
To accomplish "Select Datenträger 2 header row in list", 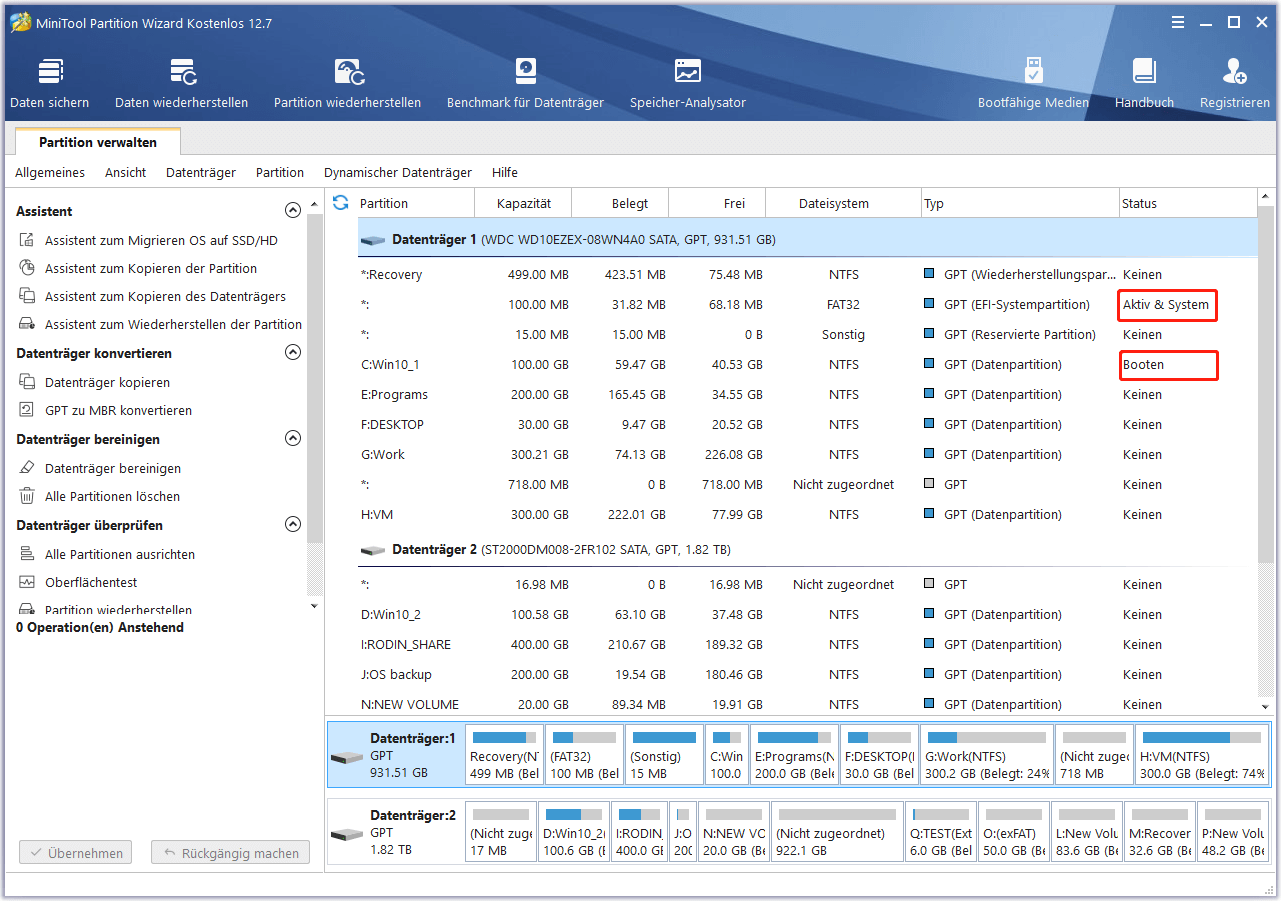I will coord(807,550).
